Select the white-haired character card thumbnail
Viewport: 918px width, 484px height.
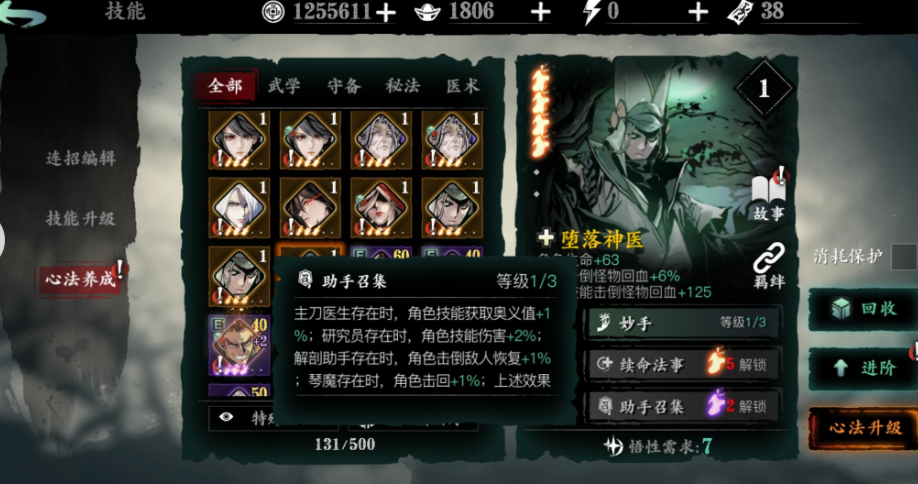pos(239,207)
